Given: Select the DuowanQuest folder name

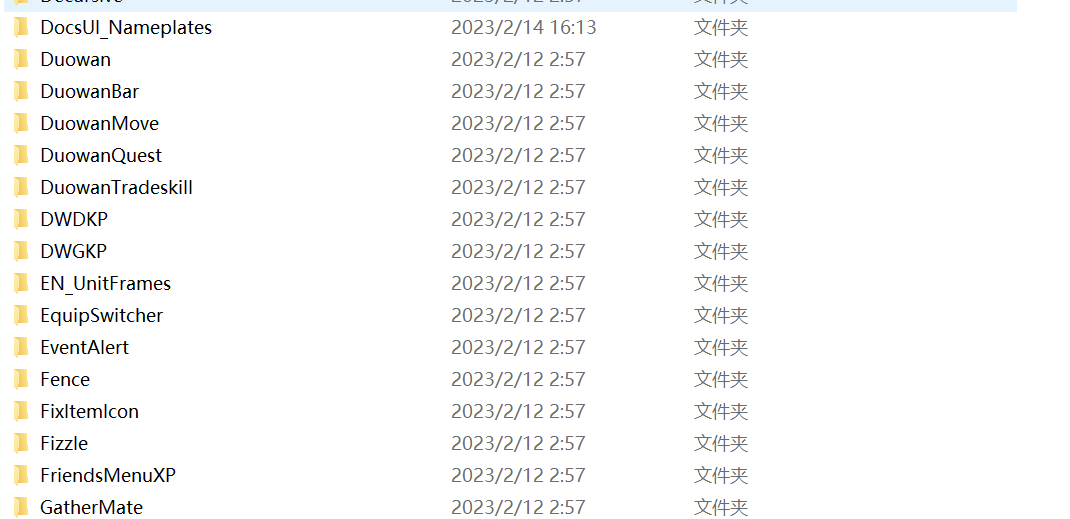Looking at the screenshot, I should point(101,155).
